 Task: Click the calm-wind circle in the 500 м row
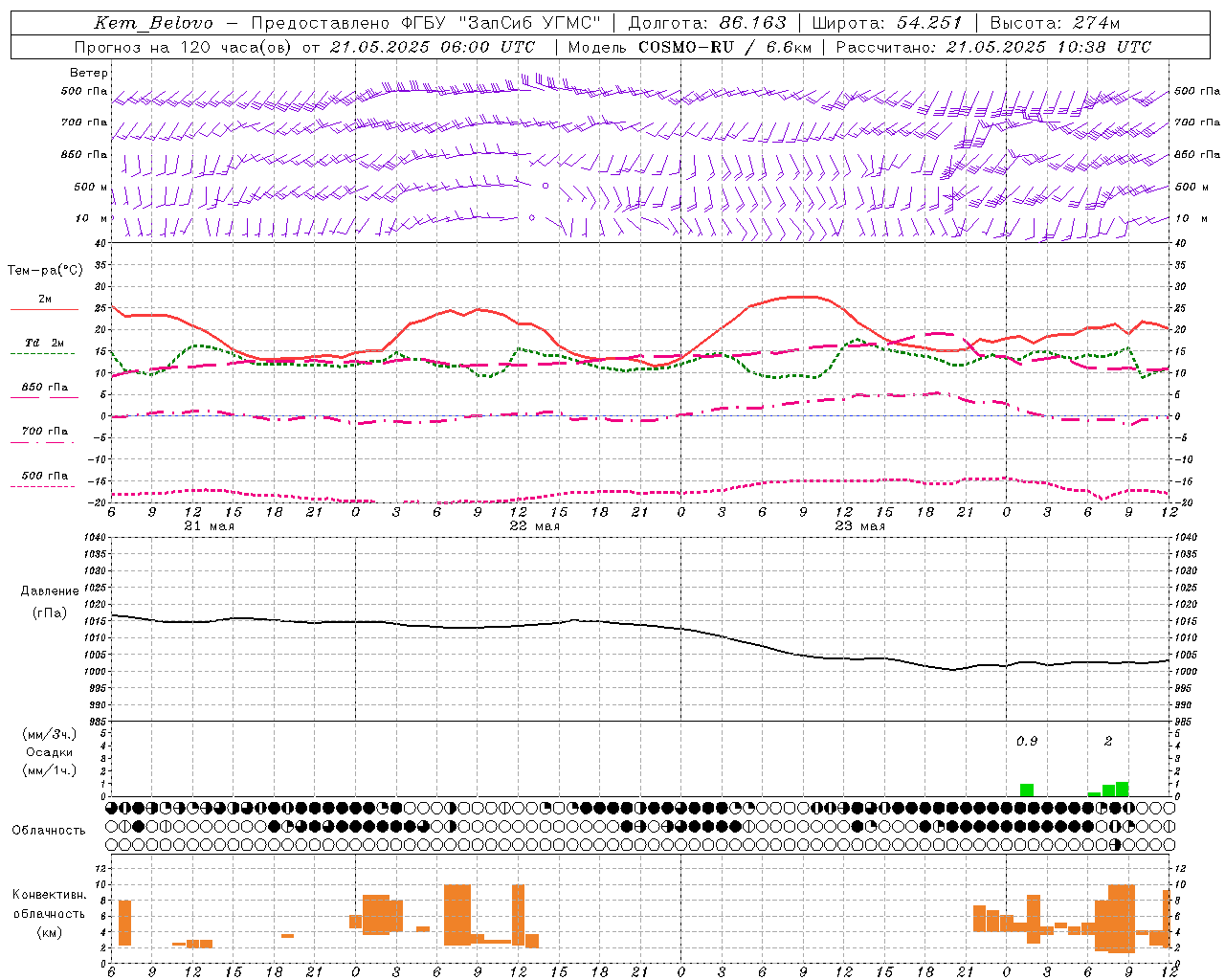coord(546,186)
